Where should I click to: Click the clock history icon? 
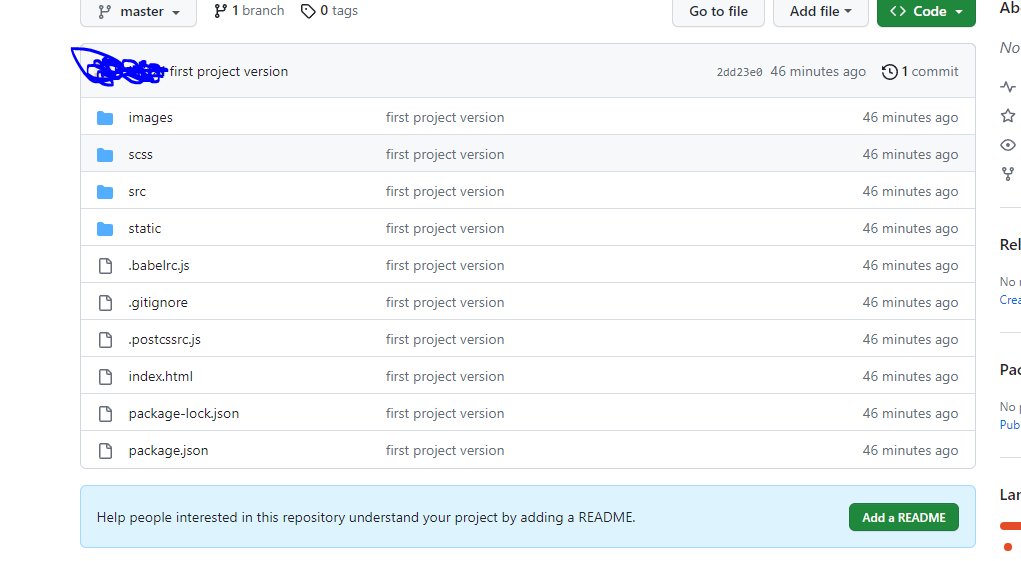tap(889, 72)
